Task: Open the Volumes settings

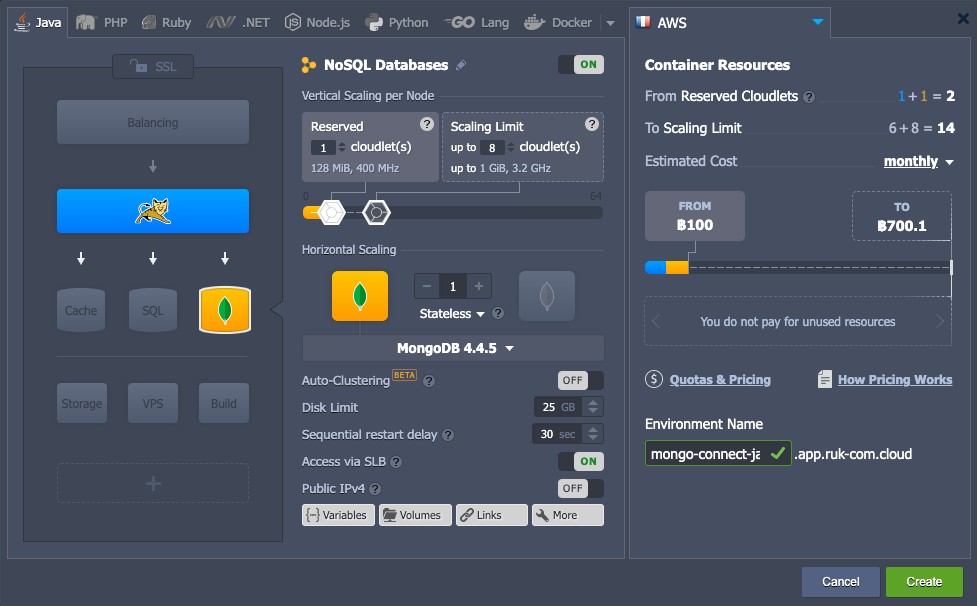Action: [x=415, y=515]
